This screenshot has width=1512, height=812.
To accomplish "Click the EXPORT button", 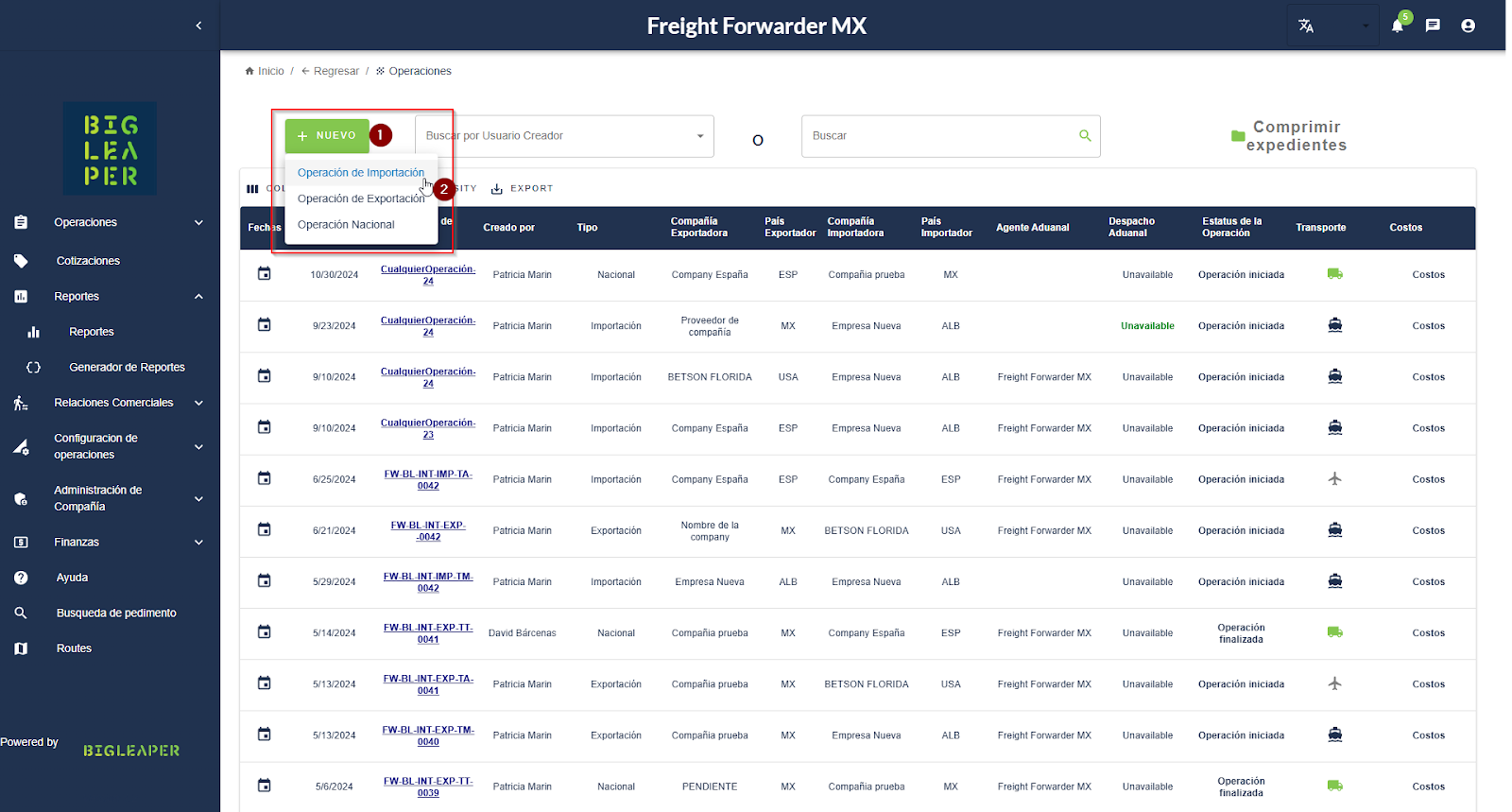I will point(522,189).
